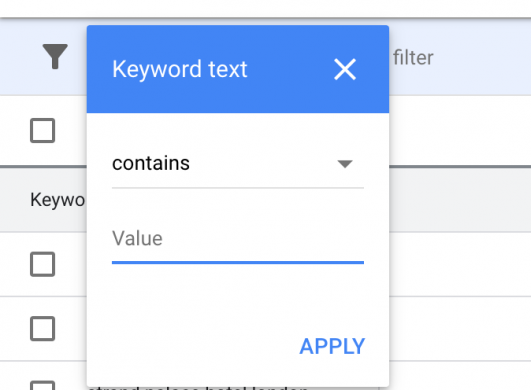Screen dimensions: 531x390
Task: Click the funnel filter icon
Action: point(55,56)
